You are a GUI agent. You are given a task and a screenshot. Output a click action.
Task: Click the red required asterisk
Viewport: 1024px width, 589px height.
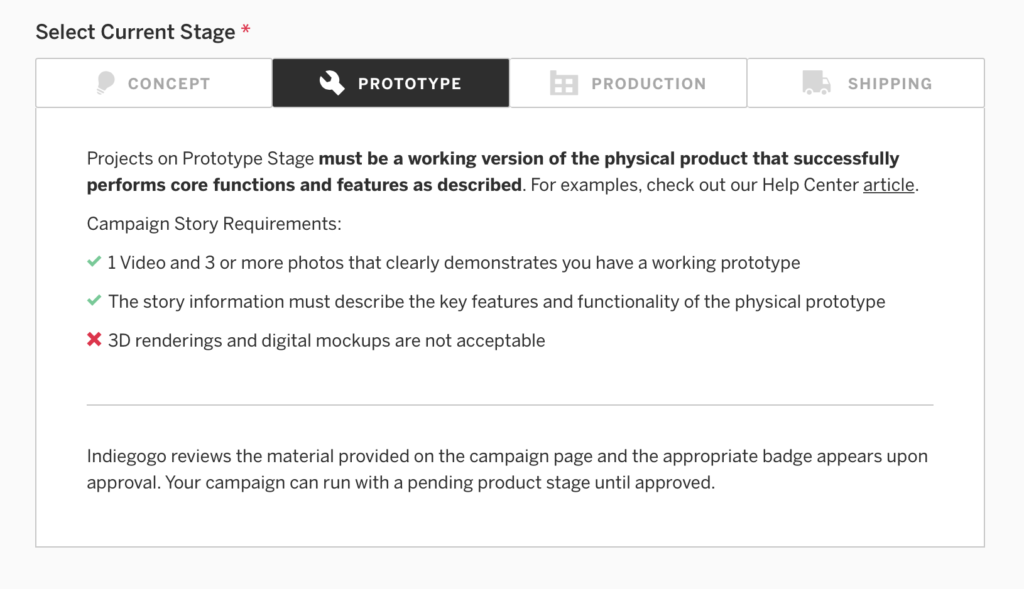click(246, 32)
